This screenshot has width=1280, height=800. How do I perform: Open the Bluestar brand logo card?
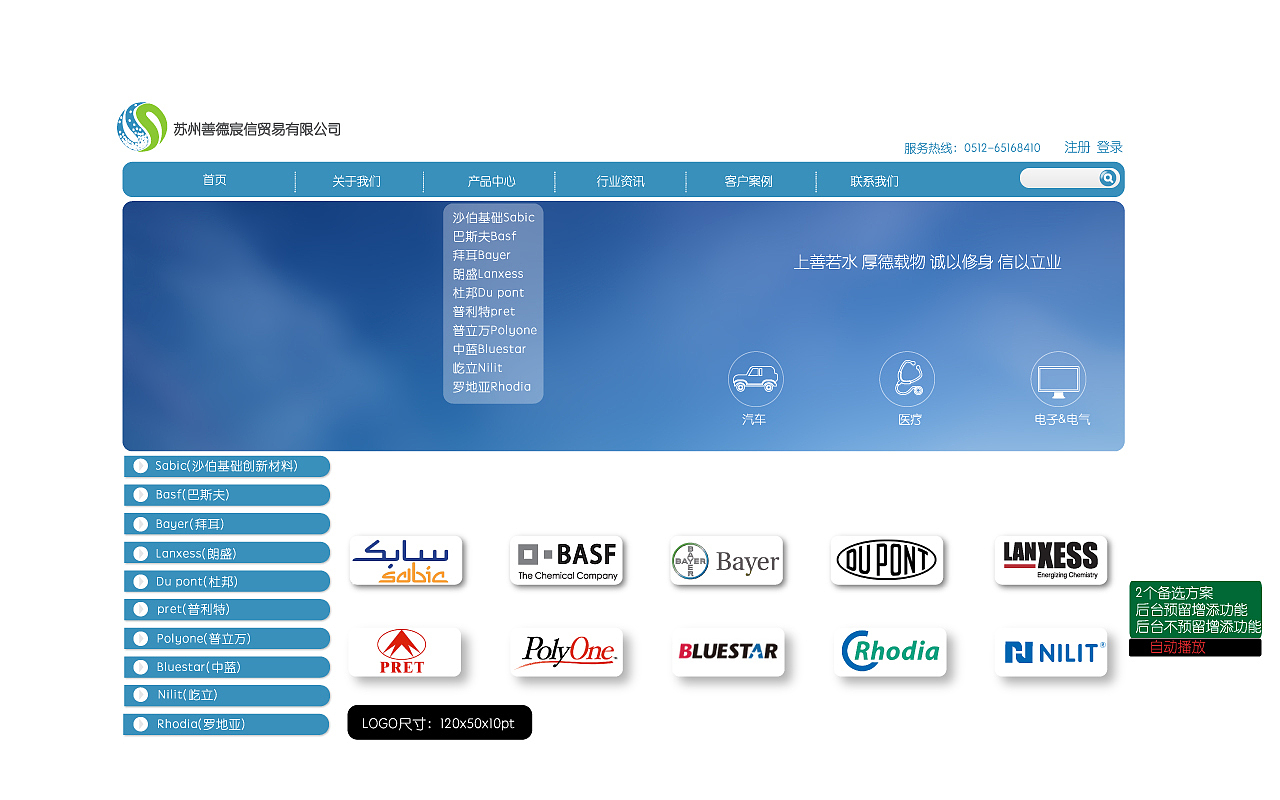(728, 652)
